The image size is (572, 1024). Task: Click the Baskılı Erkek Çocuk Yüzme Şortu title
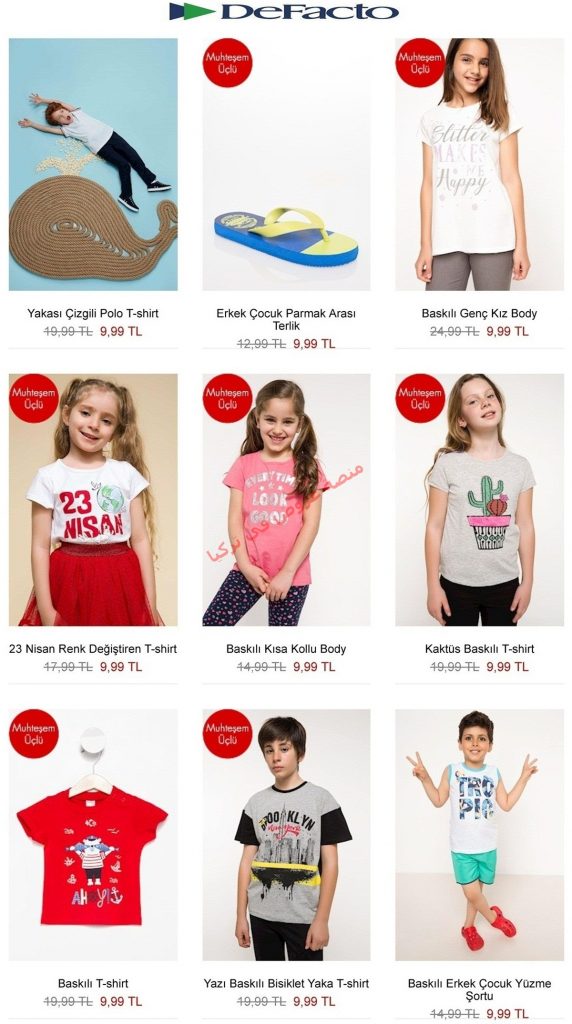point(479,989)
